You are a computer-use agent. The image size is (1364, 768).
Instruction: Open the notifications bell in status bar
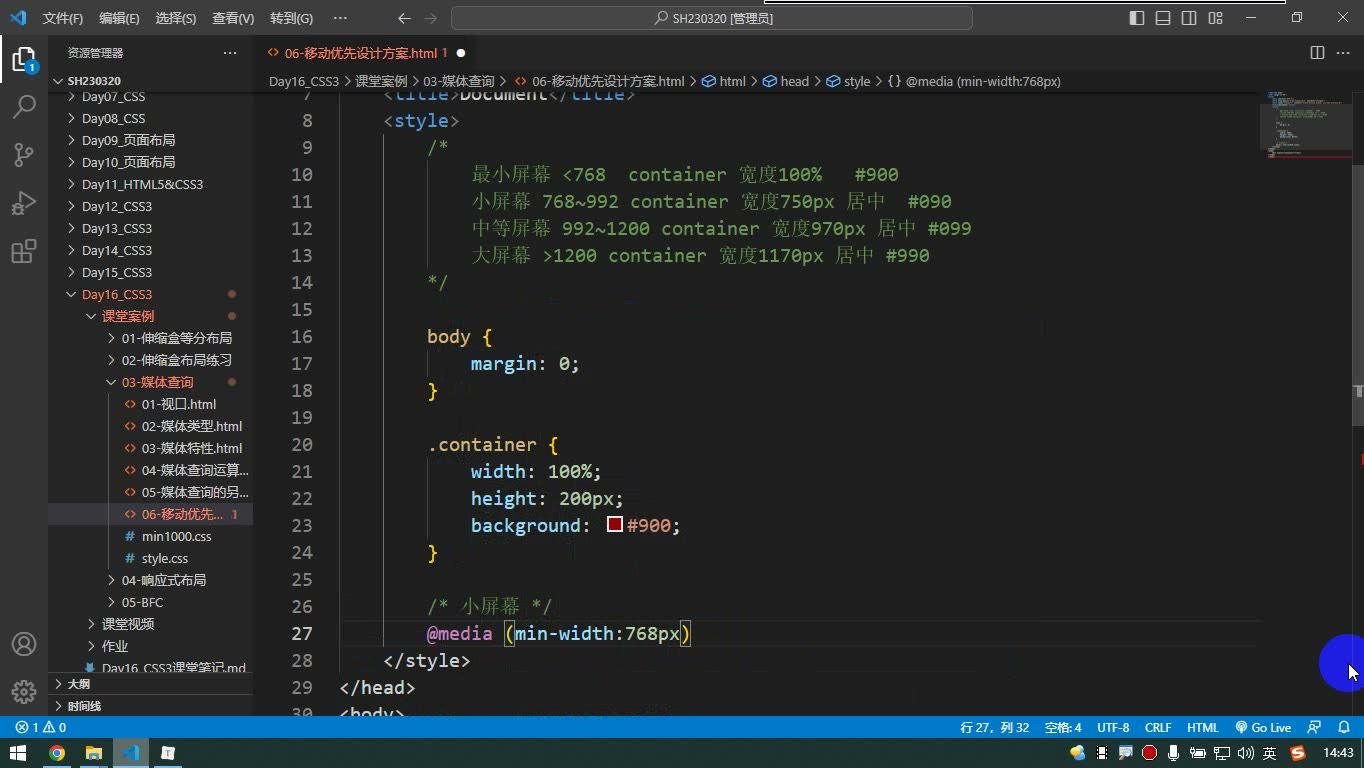point(1344,728)
